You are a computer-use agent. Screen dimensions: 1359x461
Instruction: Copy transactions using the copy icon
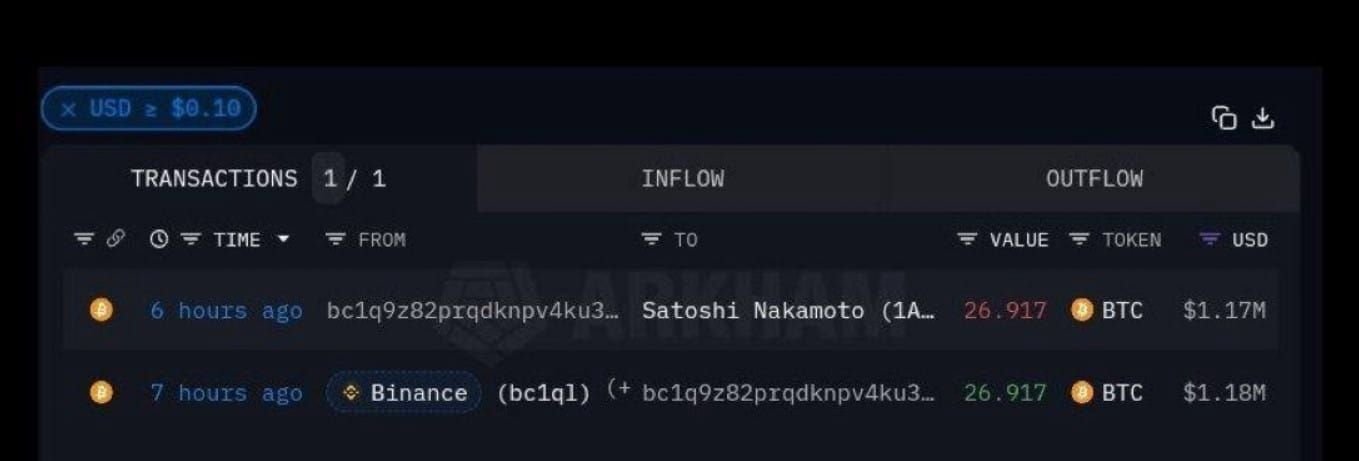click(1224, 118)
